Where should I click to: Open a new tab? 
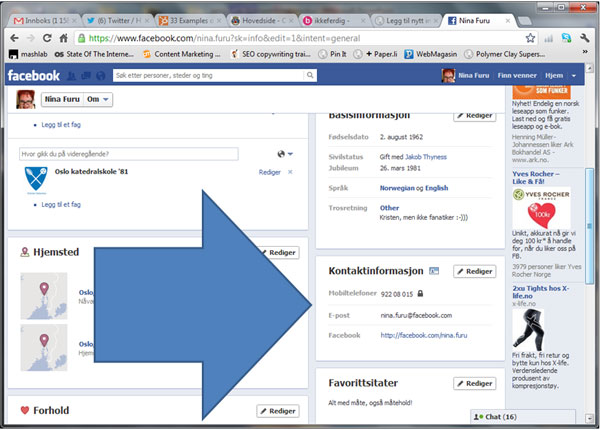pyautogui.click(x=525, y=21)
